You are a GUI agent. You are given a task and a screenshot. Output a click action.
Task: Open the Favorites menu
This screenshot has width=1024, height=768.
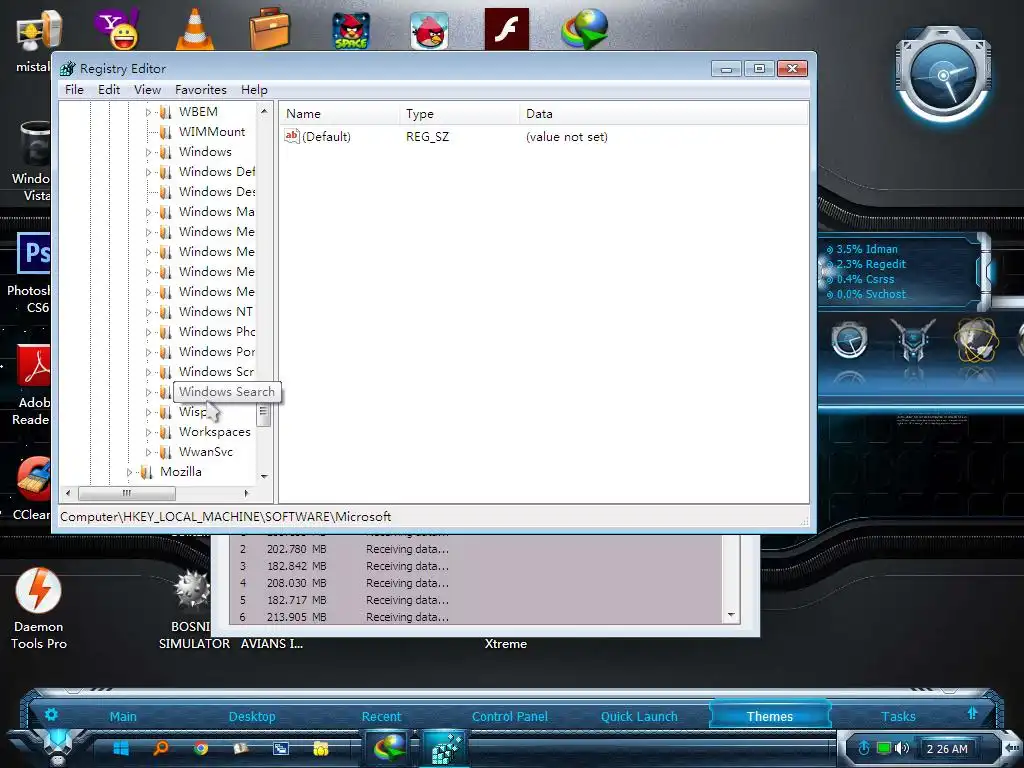200,89
